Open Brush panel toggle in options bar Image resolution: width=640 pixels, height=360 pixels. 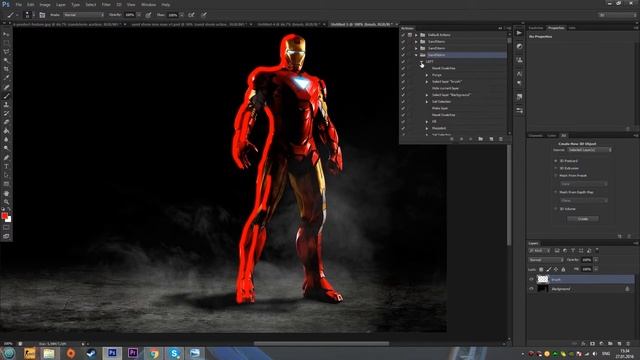[42, 15]
